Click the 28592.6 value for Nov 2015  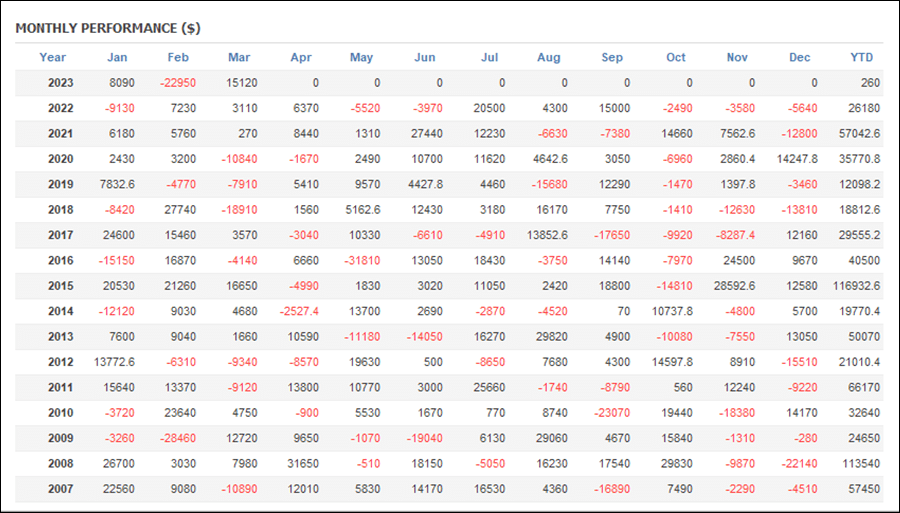[734, 286]
